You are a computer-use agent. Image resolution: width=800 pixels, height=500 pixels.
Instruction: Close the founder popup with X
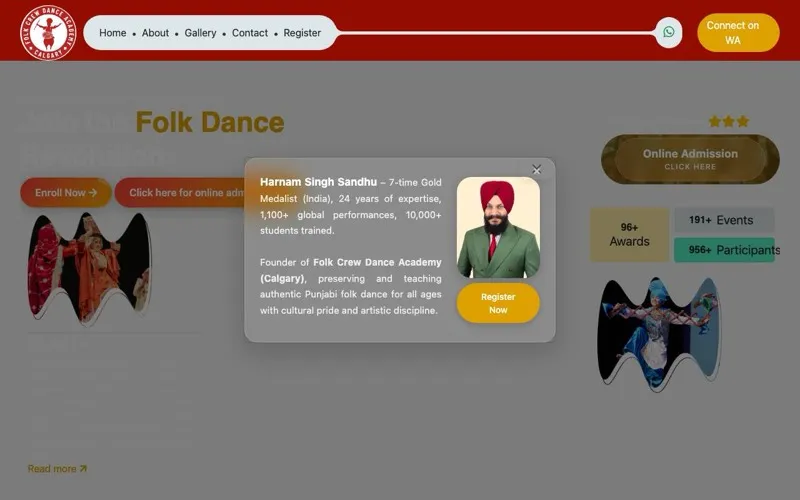pyautogui.click(x=536, y=169)
